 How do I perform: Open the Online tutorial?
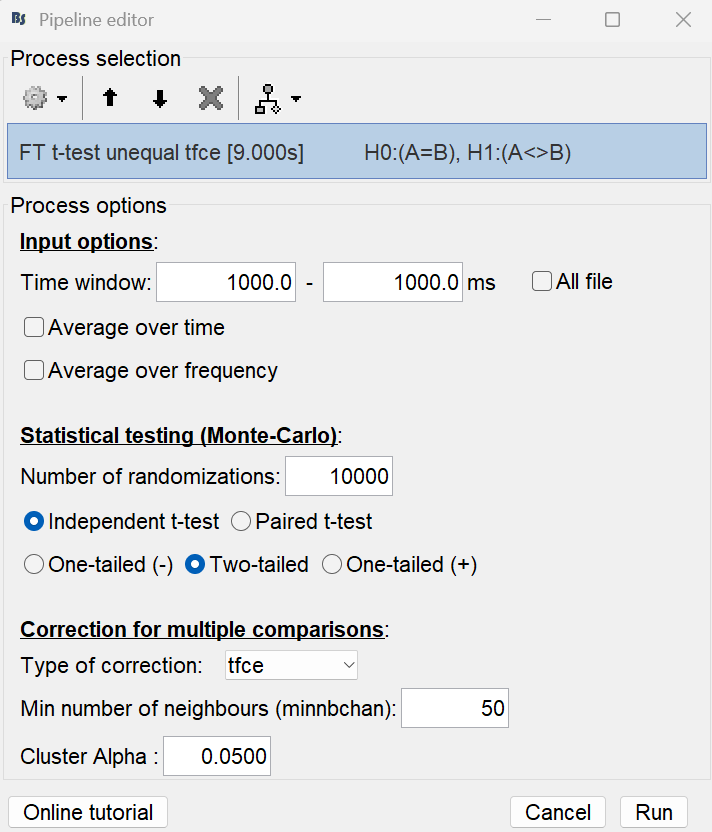click(x=88, y=812)
